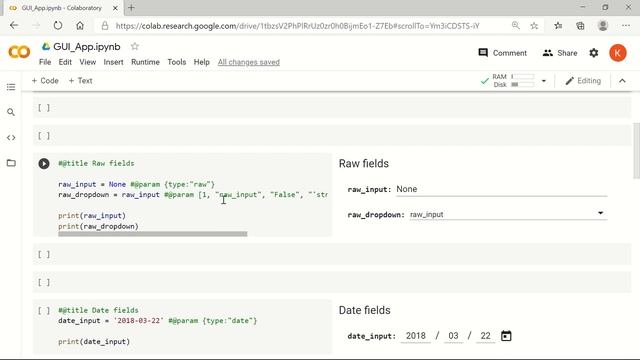Image resolution: width=640 pixels, height=360 pixels.
Task: Add a new Text cell
Action: pyautogui.click(x=80, y=81)
